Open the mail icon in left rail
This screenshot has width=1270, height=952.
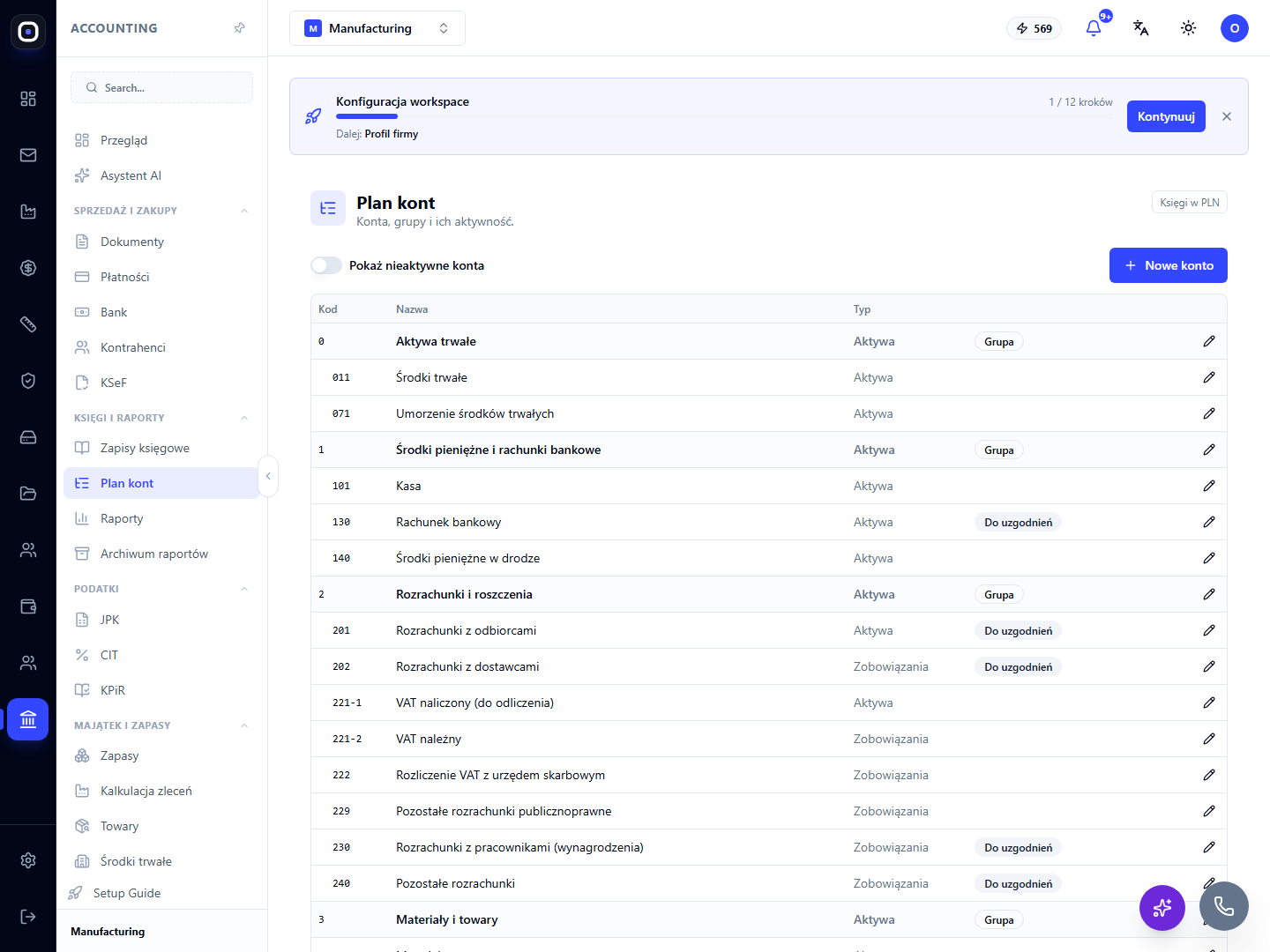pyautogui.click(x=28, y=155)
